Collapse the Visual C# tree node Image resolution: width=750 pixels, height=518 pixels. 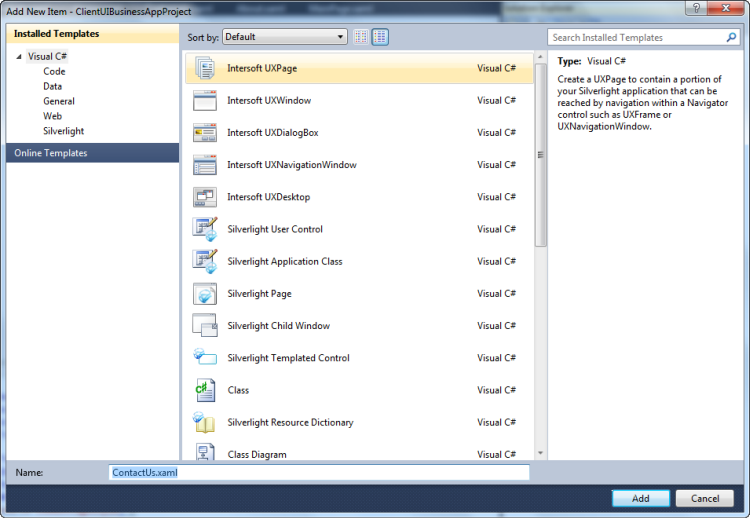(x=19, y=56)
